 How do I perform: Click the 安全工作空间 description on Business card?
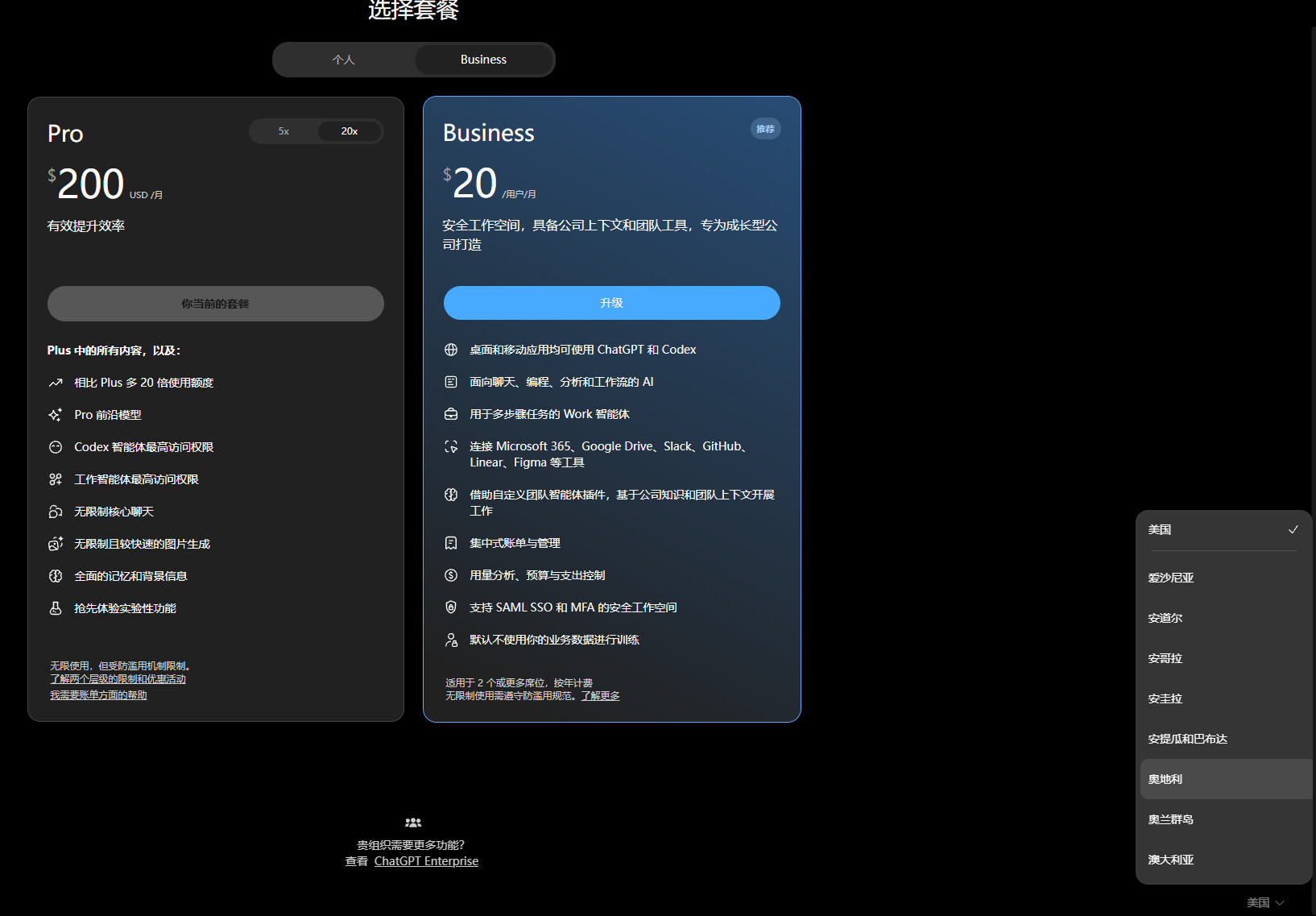coord(610,235)
